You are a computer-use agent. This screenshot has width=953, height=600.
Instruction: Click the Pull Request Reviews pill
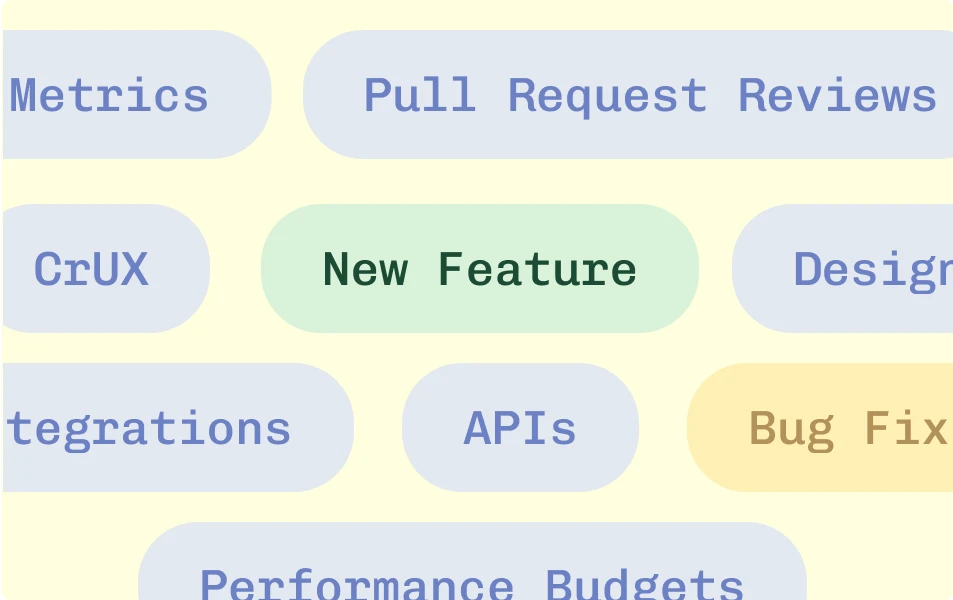pos(628,95)
